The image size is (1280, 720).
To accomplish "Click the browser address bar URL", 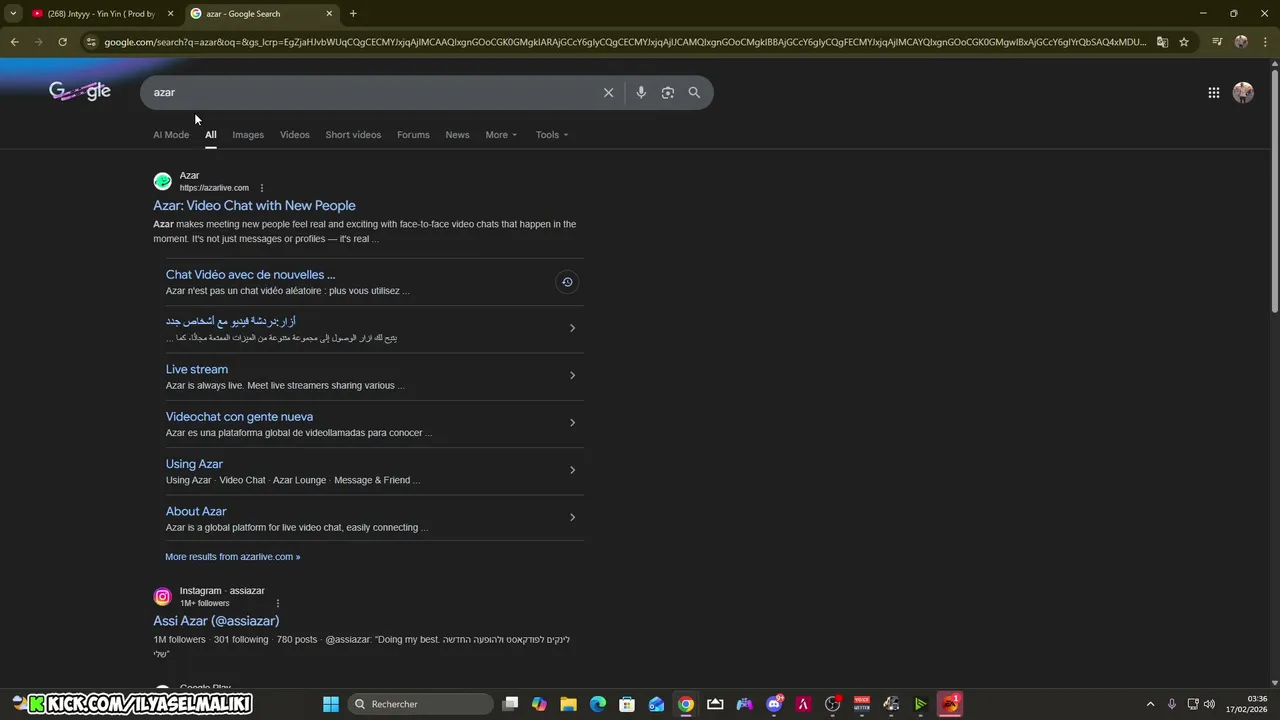I will pos(625,42).
